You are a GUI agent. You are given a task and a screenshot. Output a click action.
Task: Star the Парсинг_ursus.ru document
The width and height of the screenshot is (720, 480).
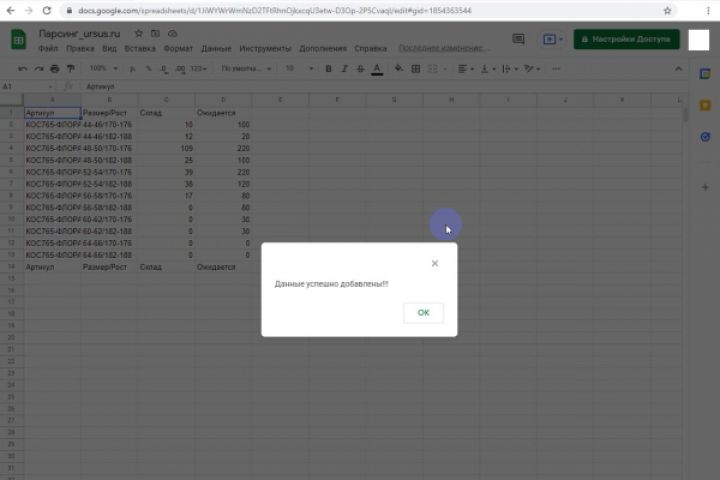138,34
